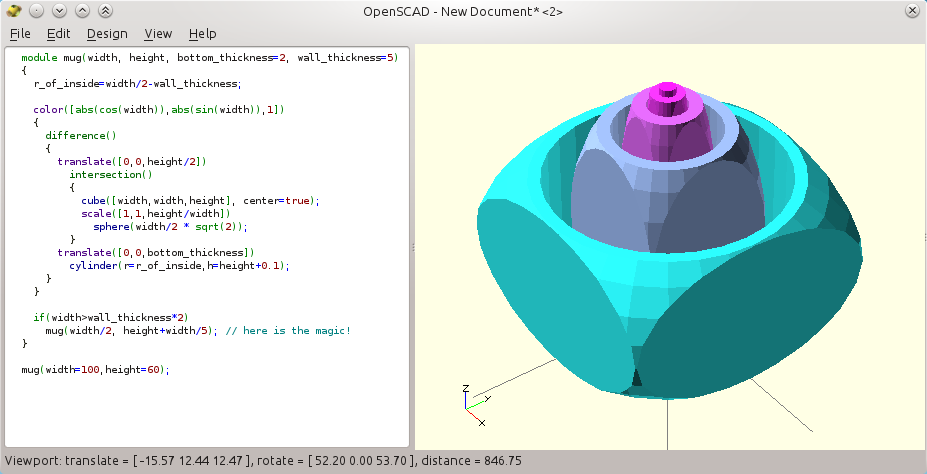927x474 pixels.
Task: Maximize the window with the up-chevron button
Action: pos(82,10)
